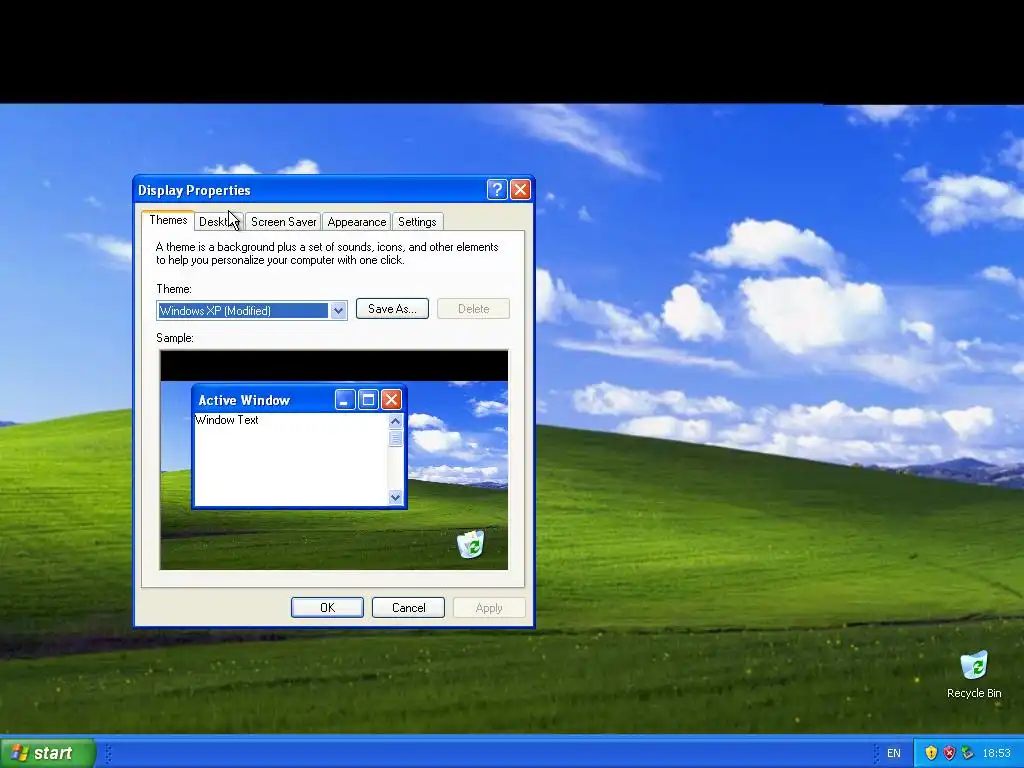The image size is (1024, 768).
Task: Click the Save As... button
Action: point(392,309)
